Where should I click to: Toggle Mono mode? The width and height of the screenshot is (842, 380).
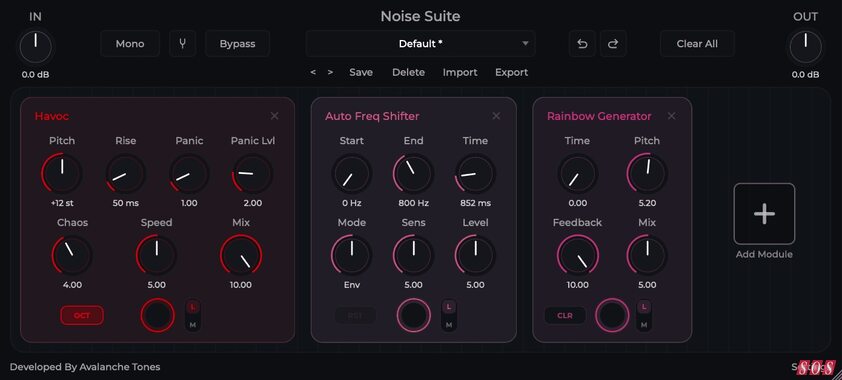130,44
